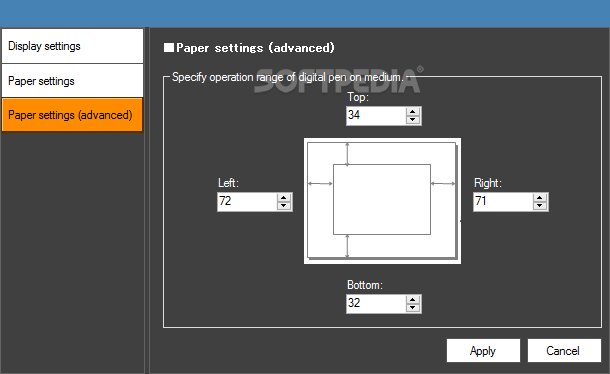Click the paper margin preview diagram

coord(382,201)
